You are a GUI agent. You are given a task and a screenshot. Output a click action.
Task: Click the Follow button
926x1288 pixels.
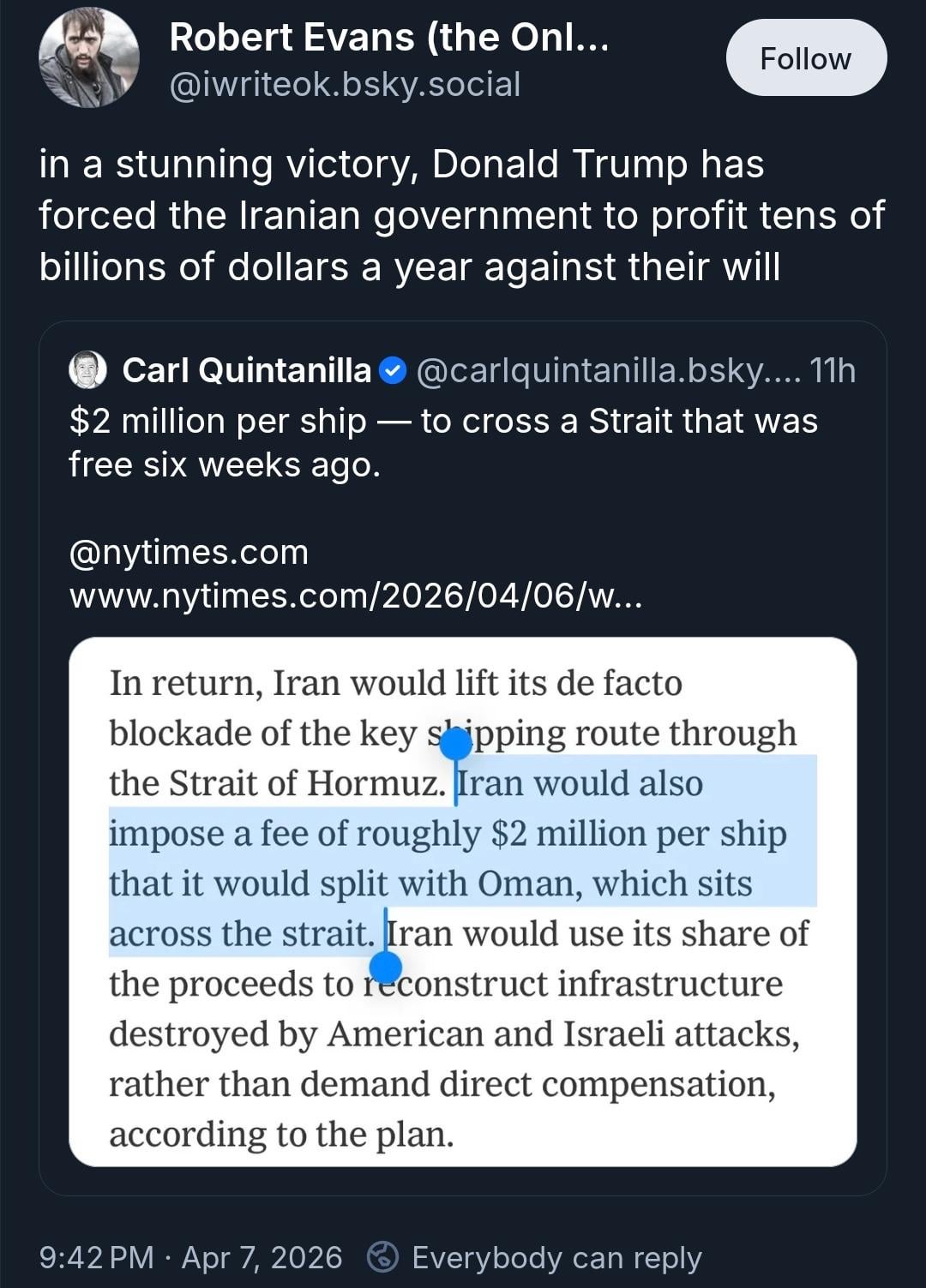click(805, 58)
